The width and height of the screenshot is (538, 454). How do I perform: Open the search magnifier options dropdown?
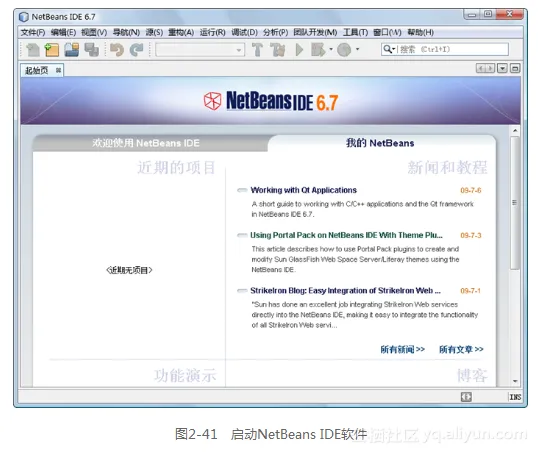(389, 49)
